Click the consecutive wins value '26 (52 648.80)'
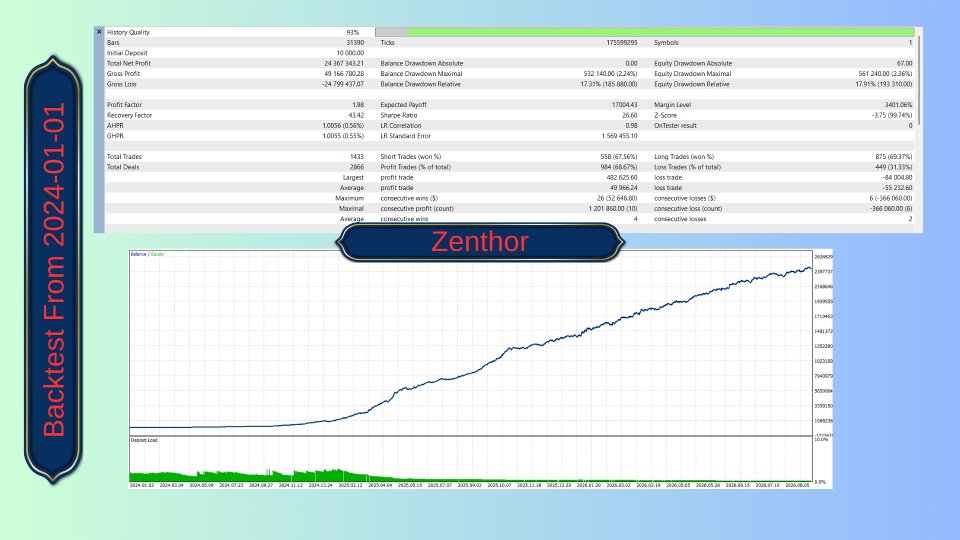Image resolution: width=960 pixels, height=540 pixels. [x=617, y=199]
